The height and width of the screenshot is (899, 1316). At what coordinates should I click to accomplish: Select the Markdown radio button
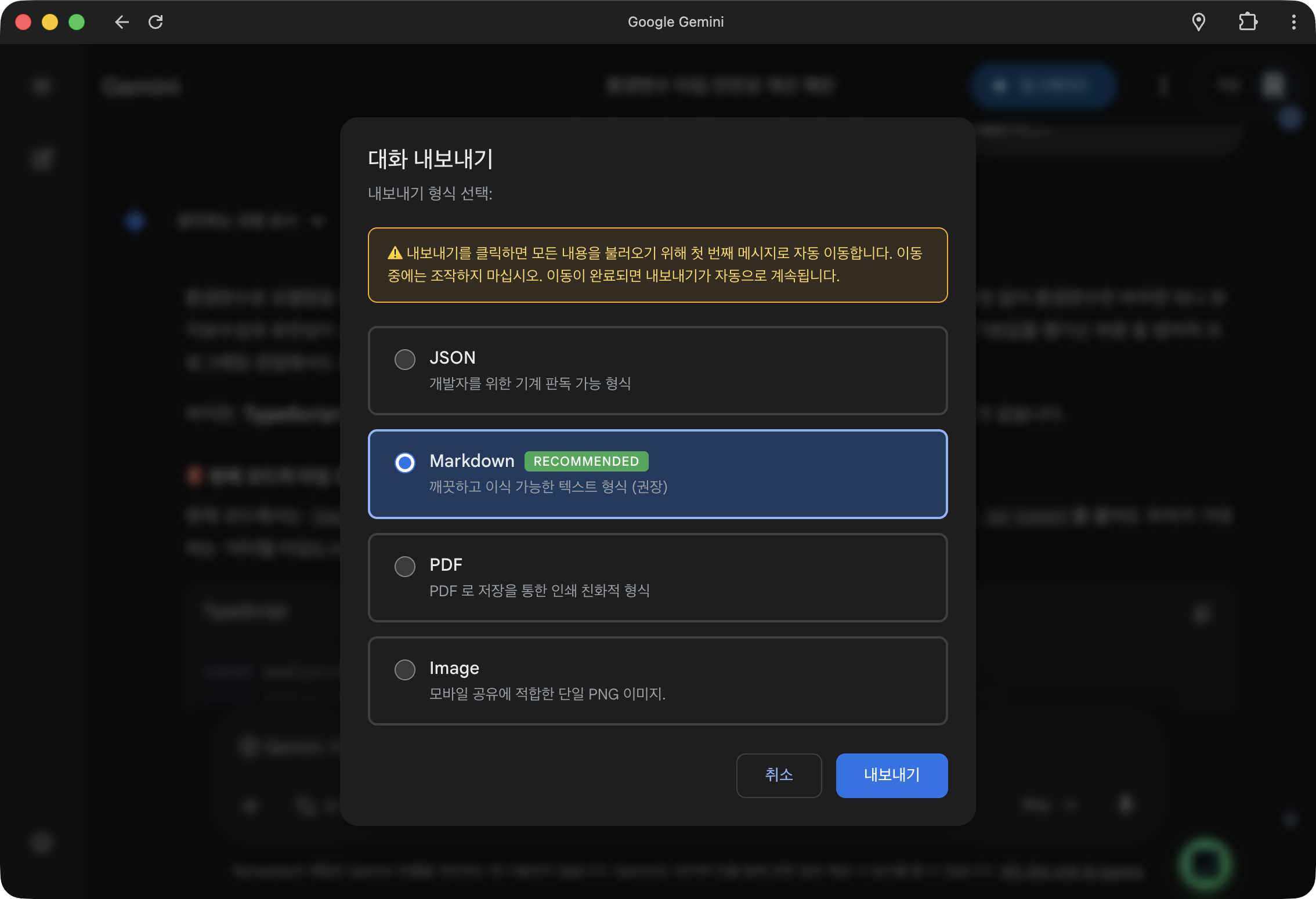pos(405,463)
